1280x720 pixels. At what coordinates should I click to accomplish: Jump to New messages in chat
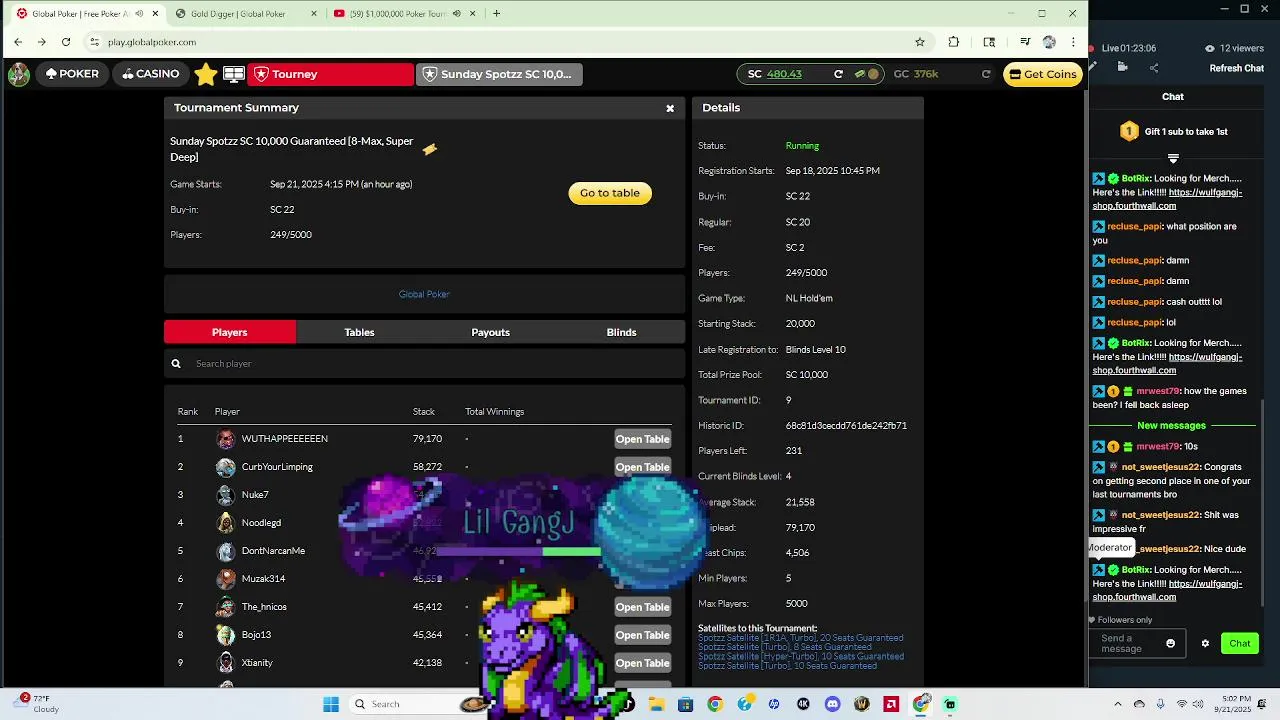tap(1171, 426)
